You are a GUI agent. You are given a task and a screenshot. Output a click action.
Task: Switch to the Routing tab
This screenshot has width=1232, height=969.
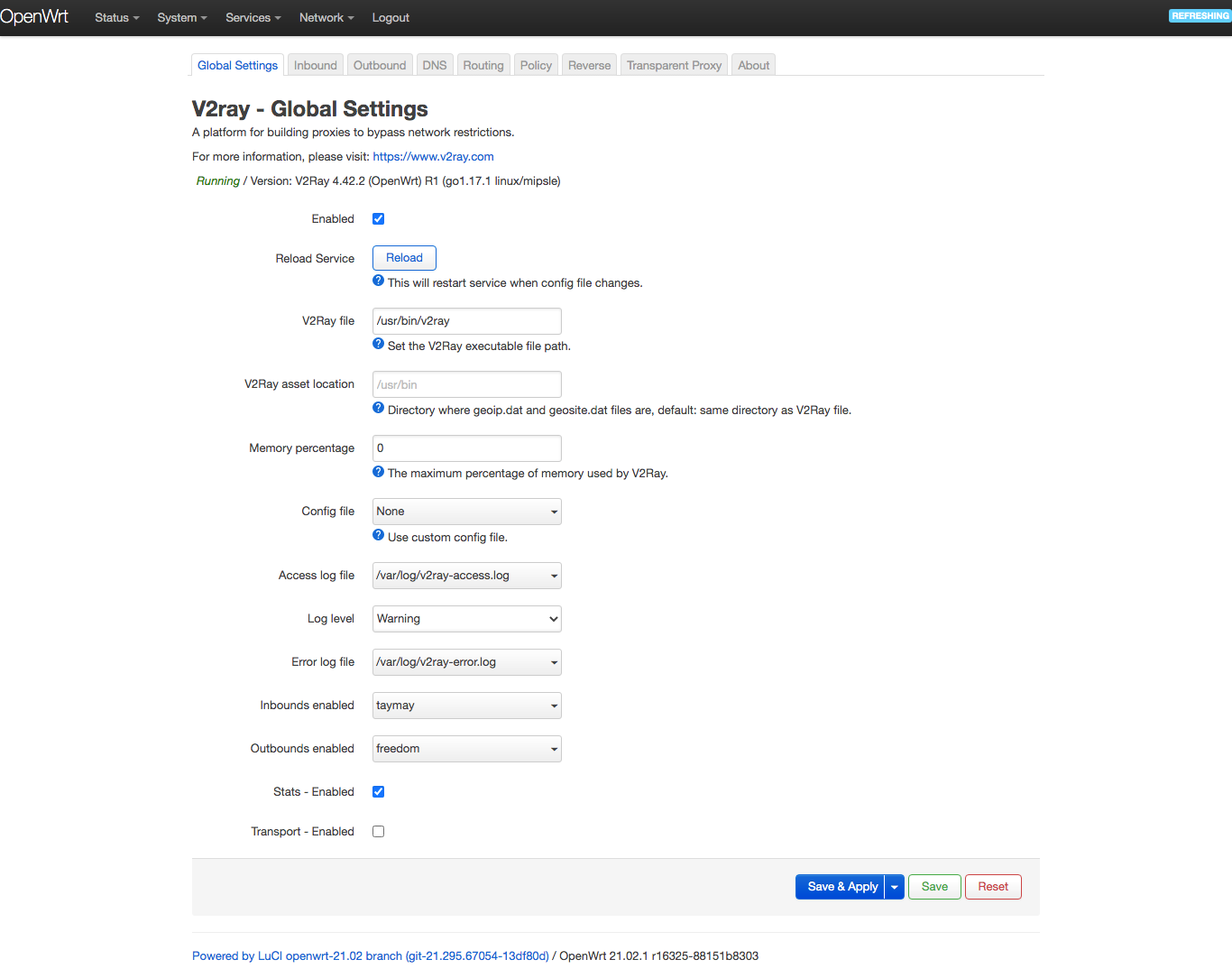click(x=483, y=65)
